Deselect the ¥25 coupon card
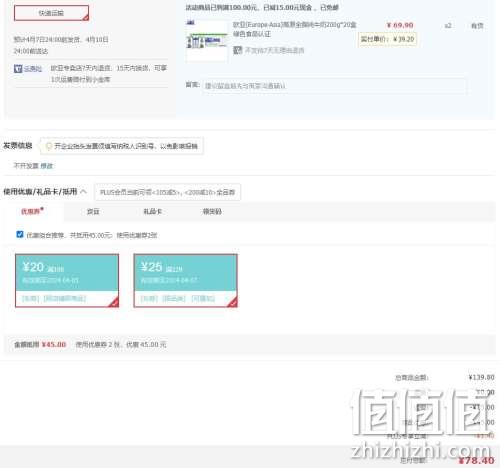 coord(186,280)
